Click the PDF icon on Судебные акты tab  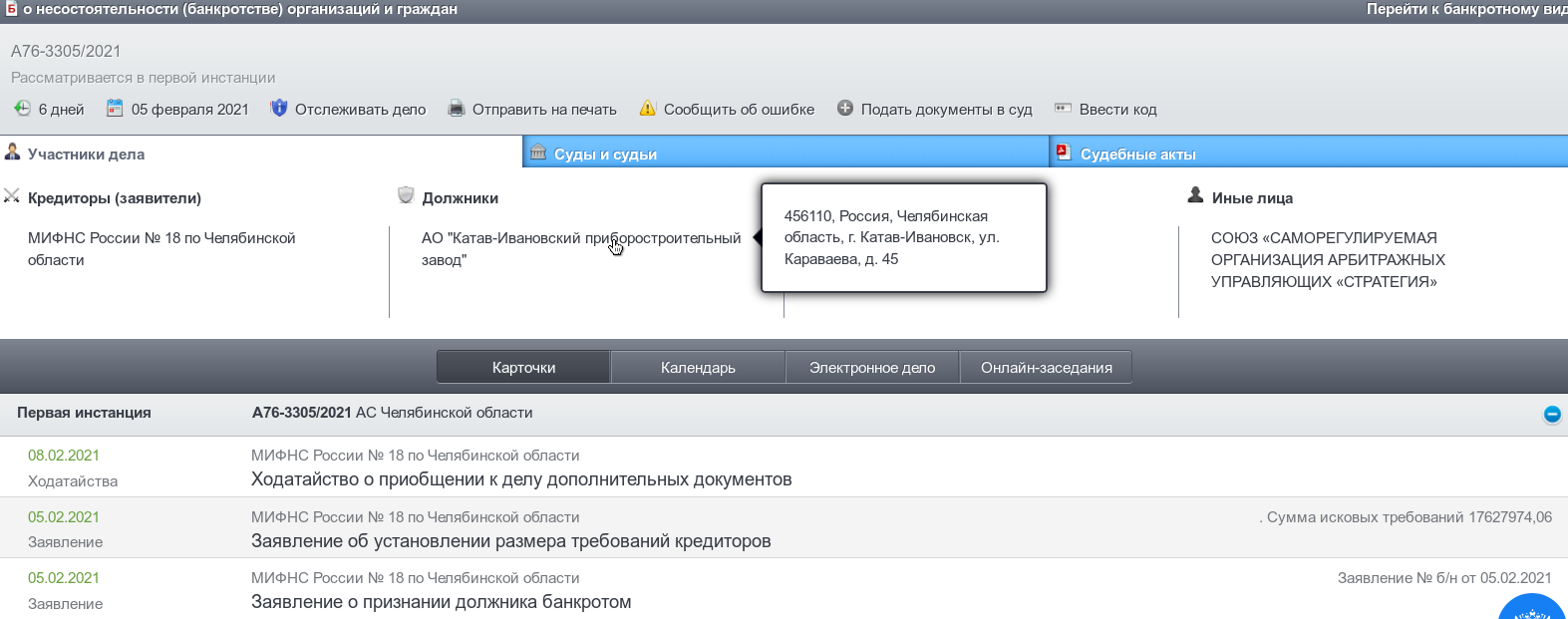(x=1064, y=153)
